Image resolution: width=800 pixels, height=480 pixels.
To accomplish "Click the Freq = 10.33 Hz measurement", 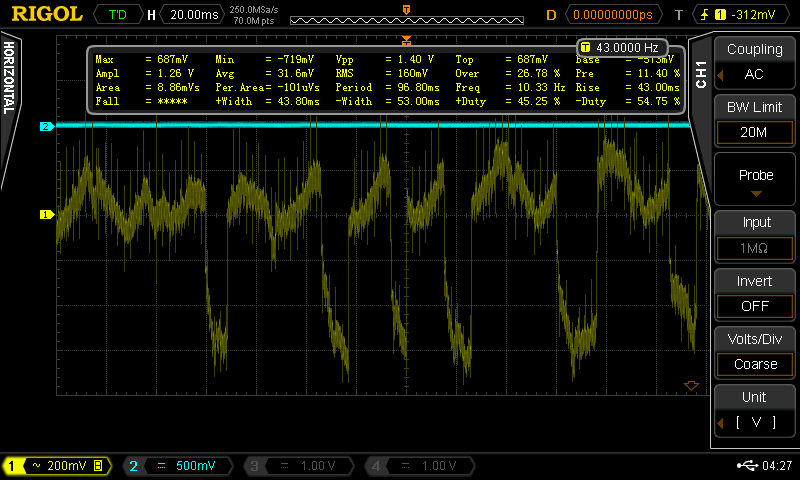I will pyautogui.click(x=510, y=87).
